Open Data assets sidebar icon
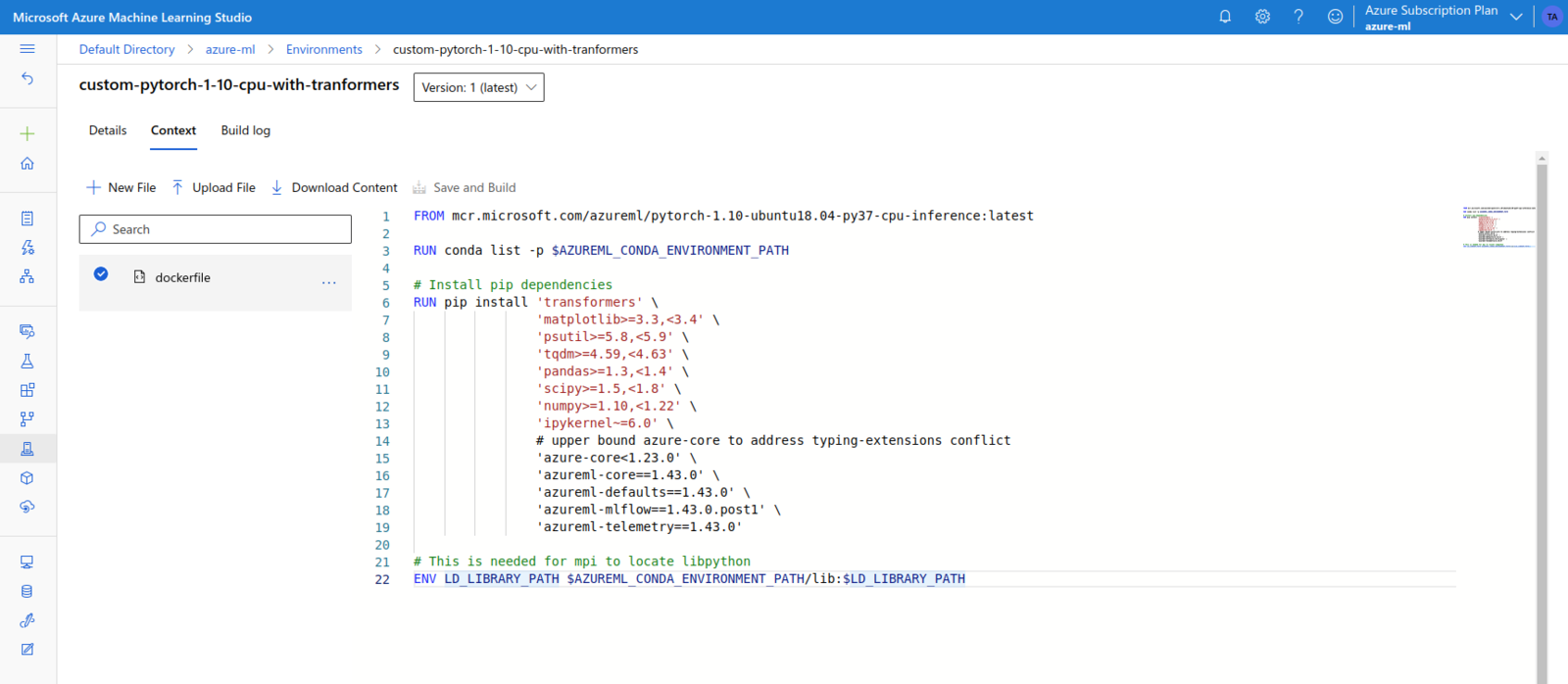Viewport: 1568px width, 684px height. tap(27, 331)
